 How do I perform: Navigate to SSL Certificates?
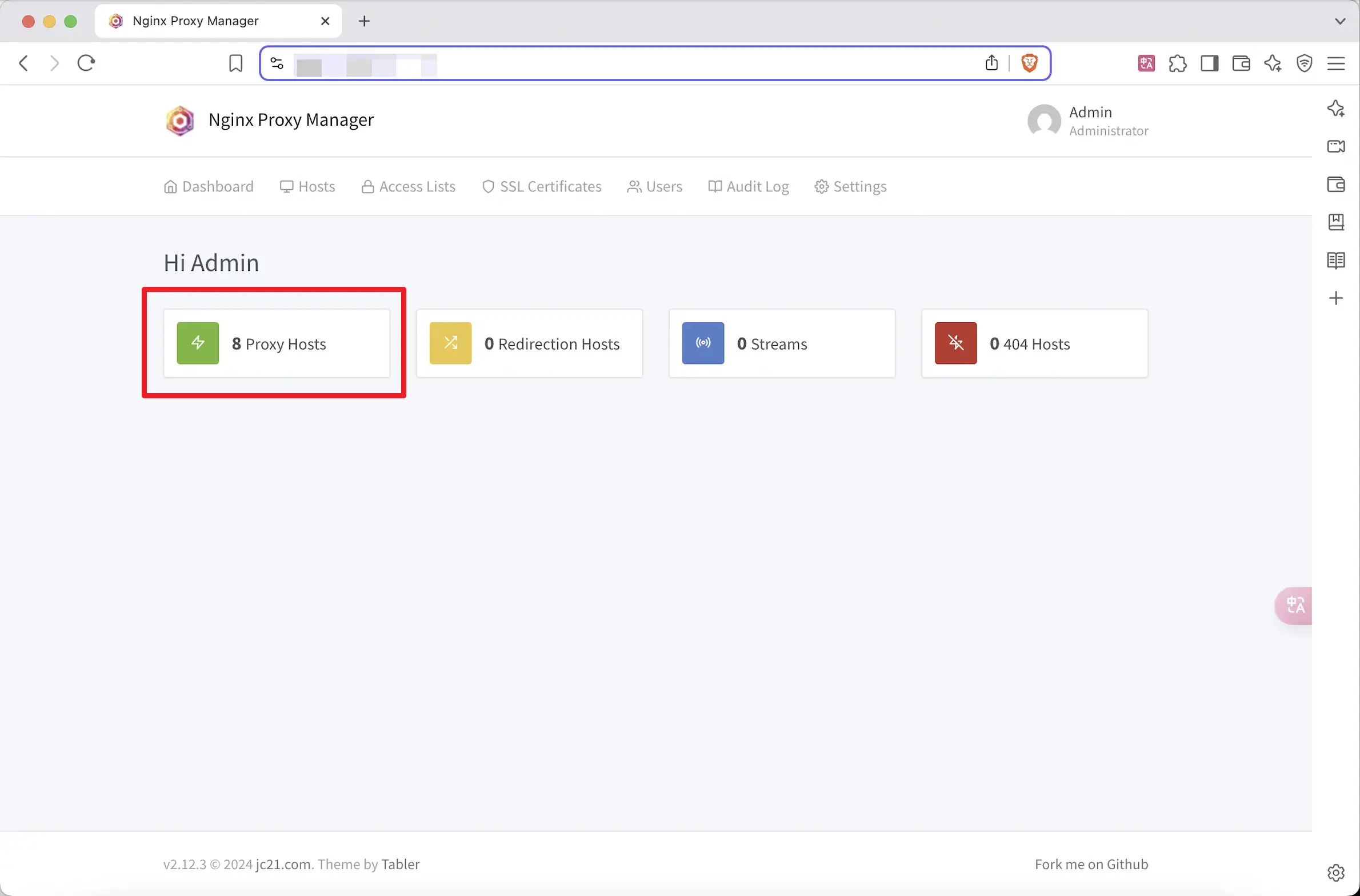click(542, 186)
